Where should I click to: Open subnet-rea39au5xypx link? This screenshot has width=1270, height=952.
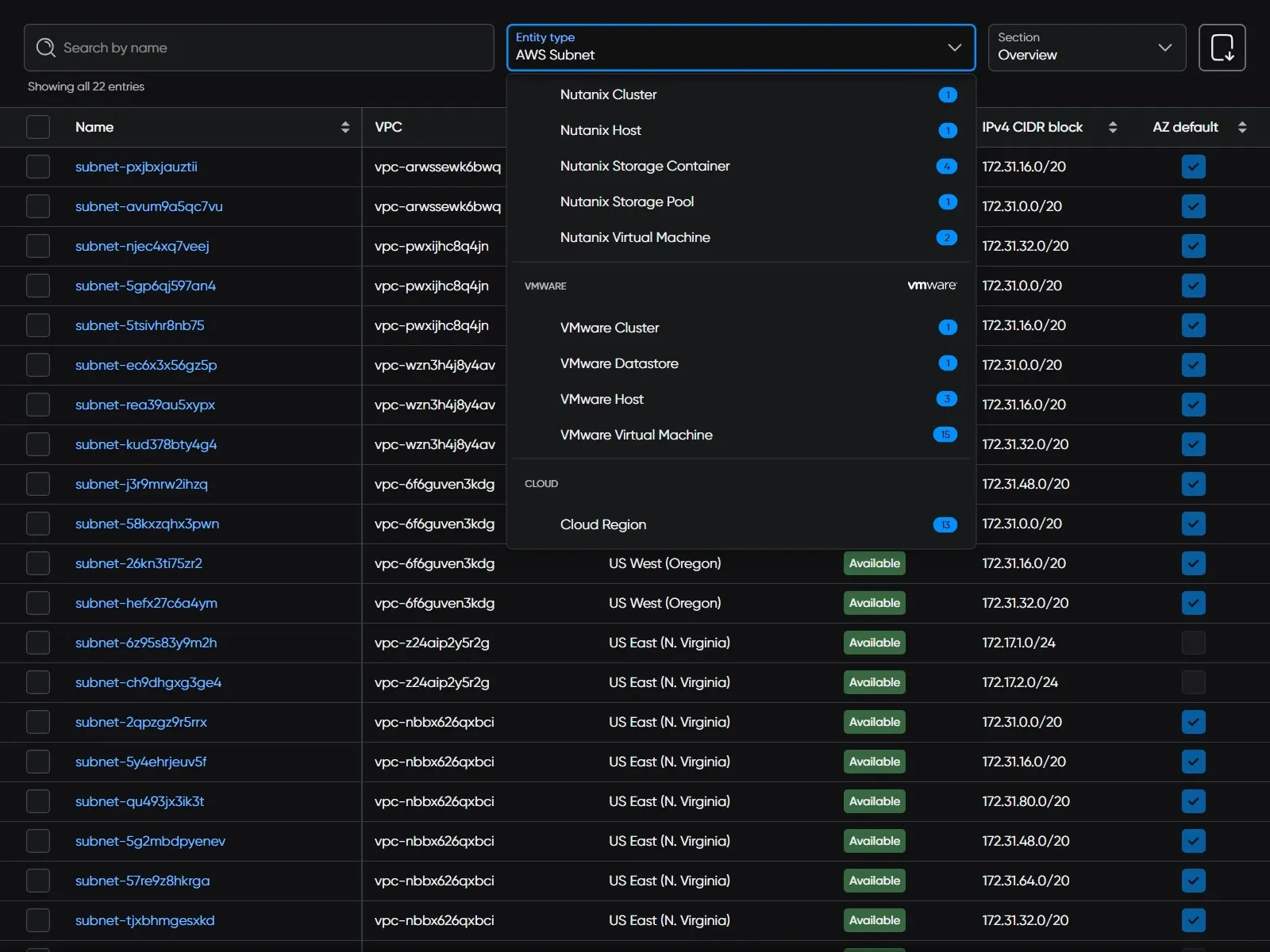pos(145,405)
